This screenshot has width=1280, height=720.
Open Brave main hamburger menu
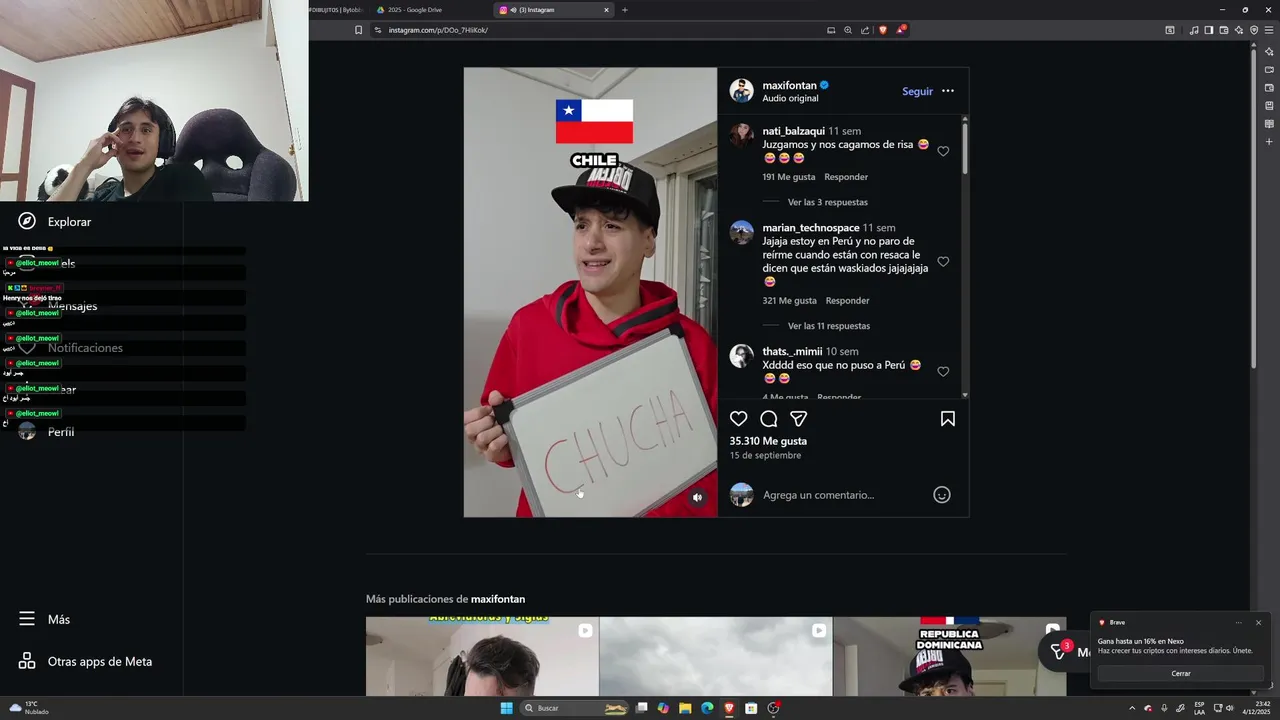tap(1269, 30)
